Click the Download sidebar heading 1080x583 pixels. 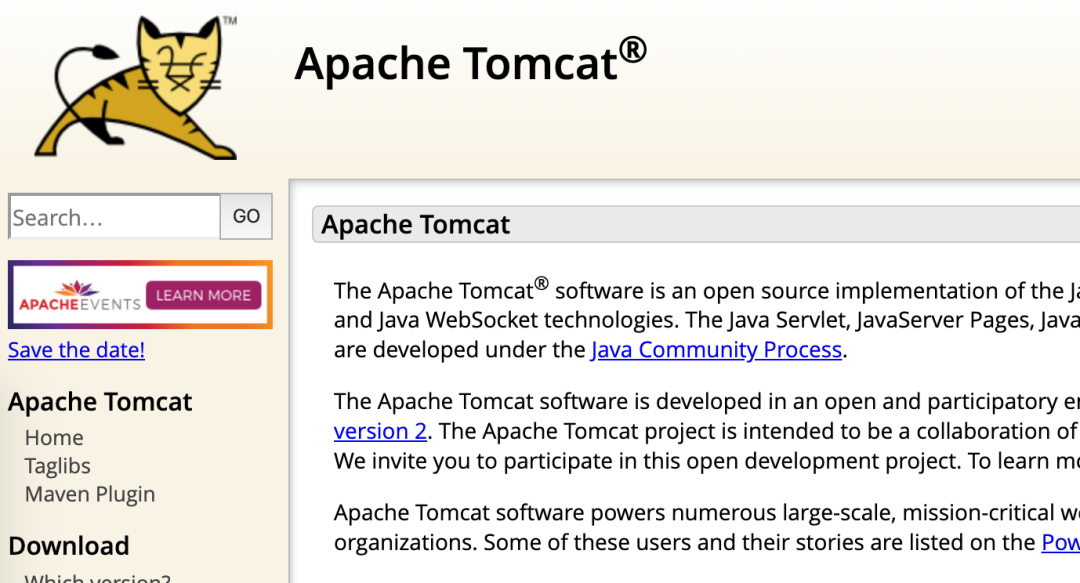[x=69, y=546]
